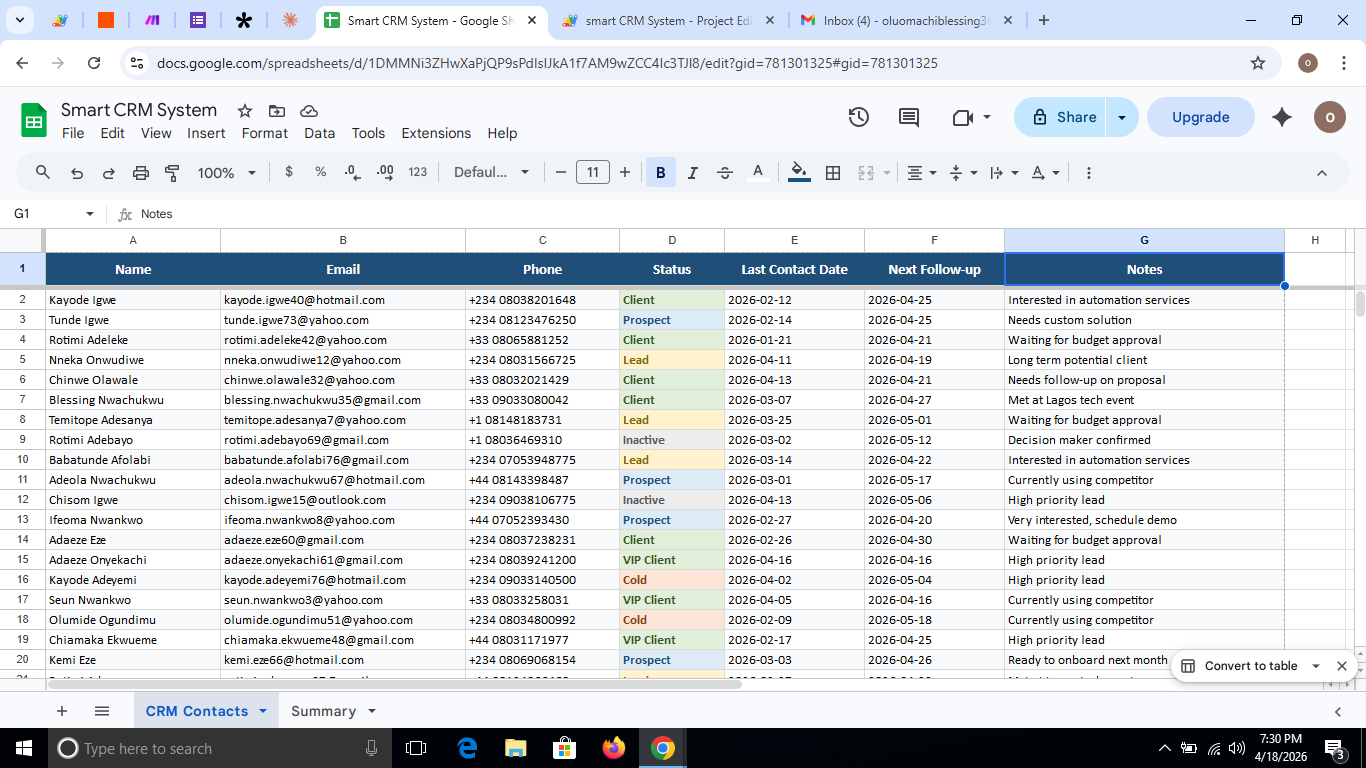Open the Format menu
Screen dimensions: 1366x768
[x=264, y=133]
